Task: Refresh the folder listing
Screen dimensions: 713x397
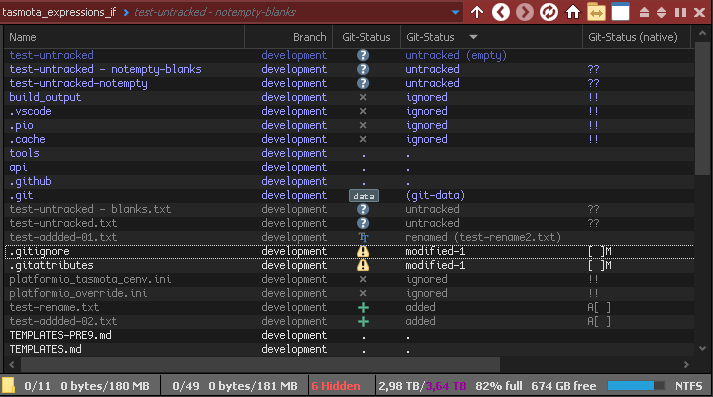Action: tap(549, 12)
